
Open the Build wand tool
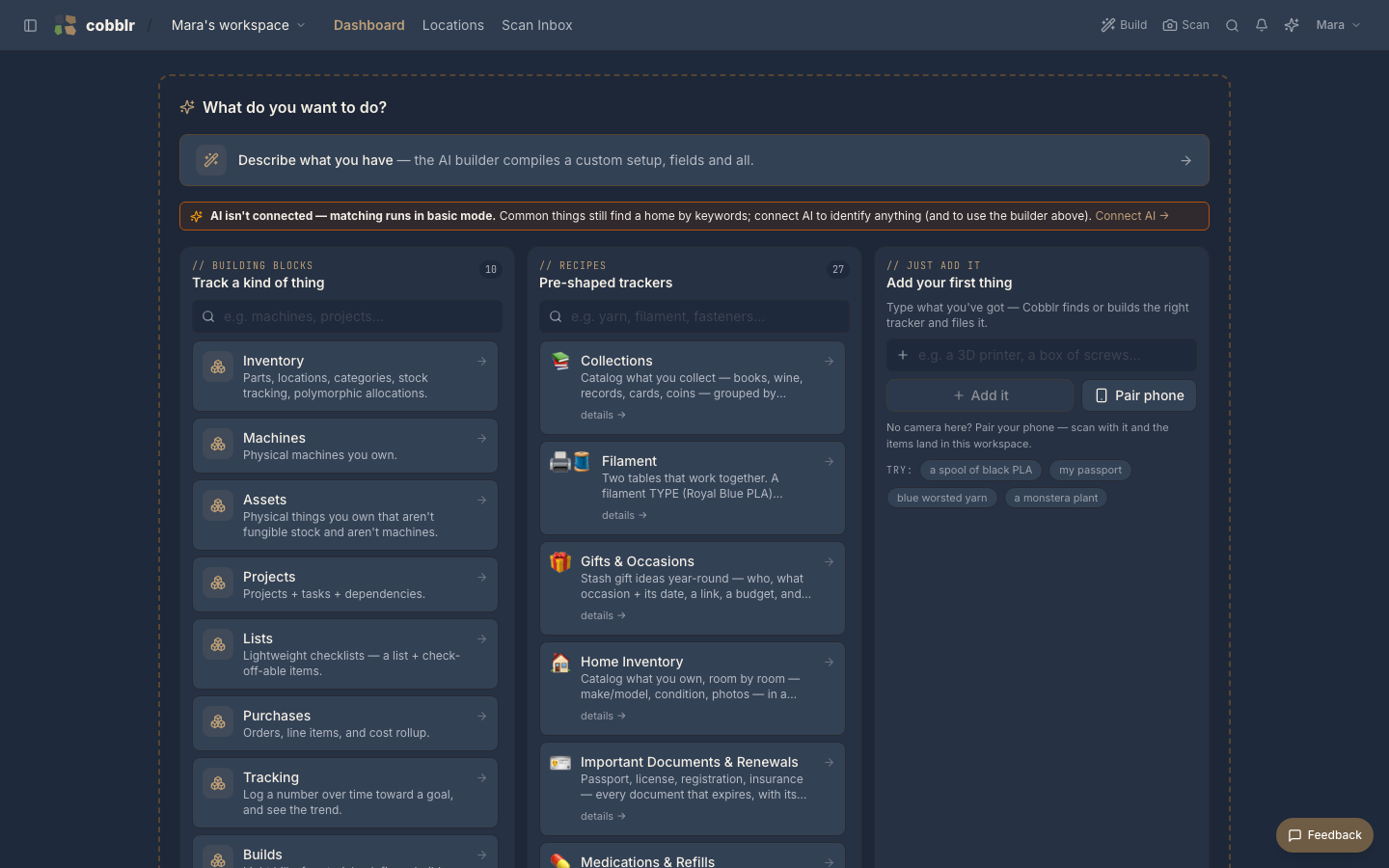[1124, 25]
